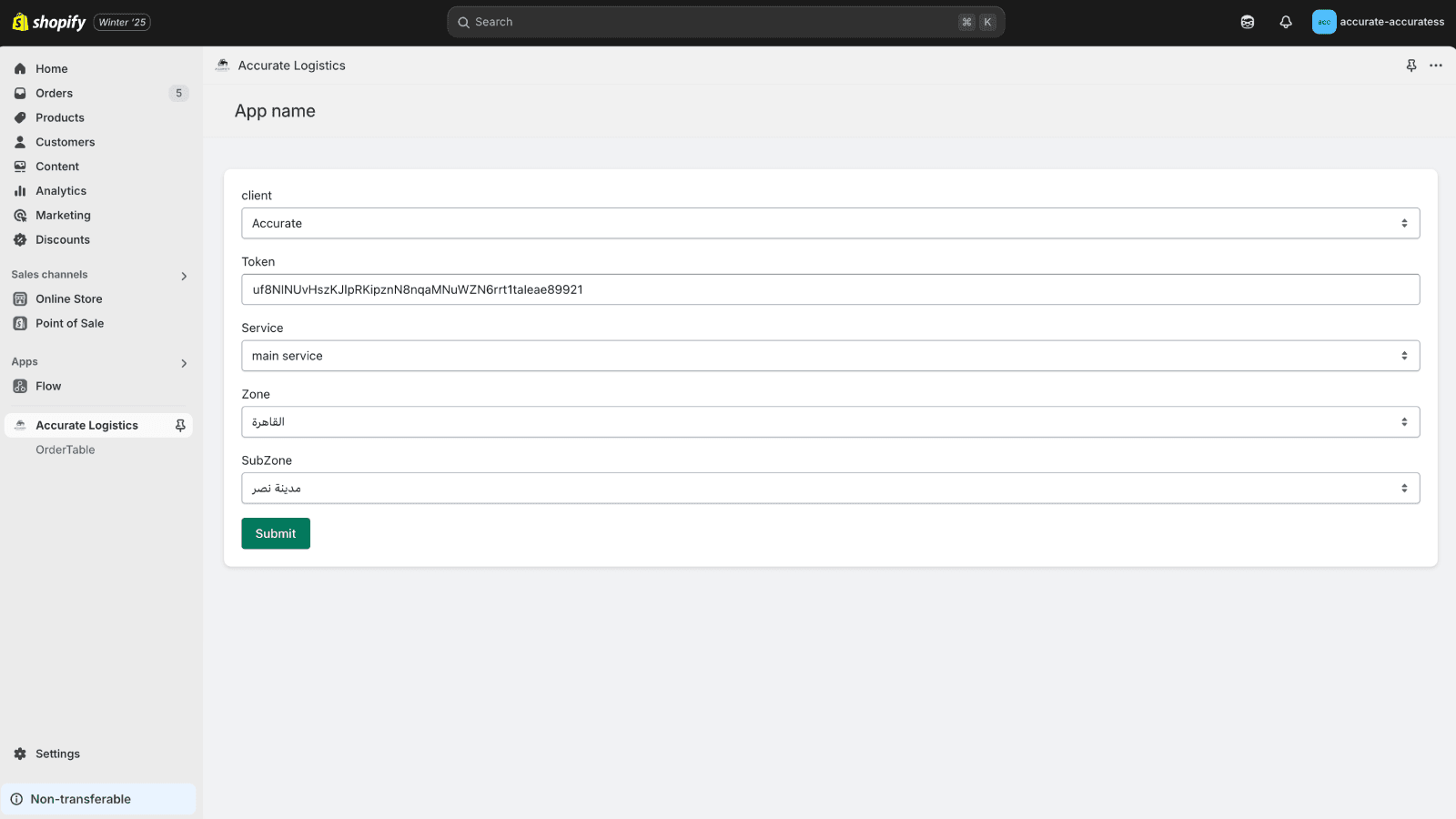Expand the Apps section chevron
Viewport: 1456px width, 819px height.
point(184,363)
